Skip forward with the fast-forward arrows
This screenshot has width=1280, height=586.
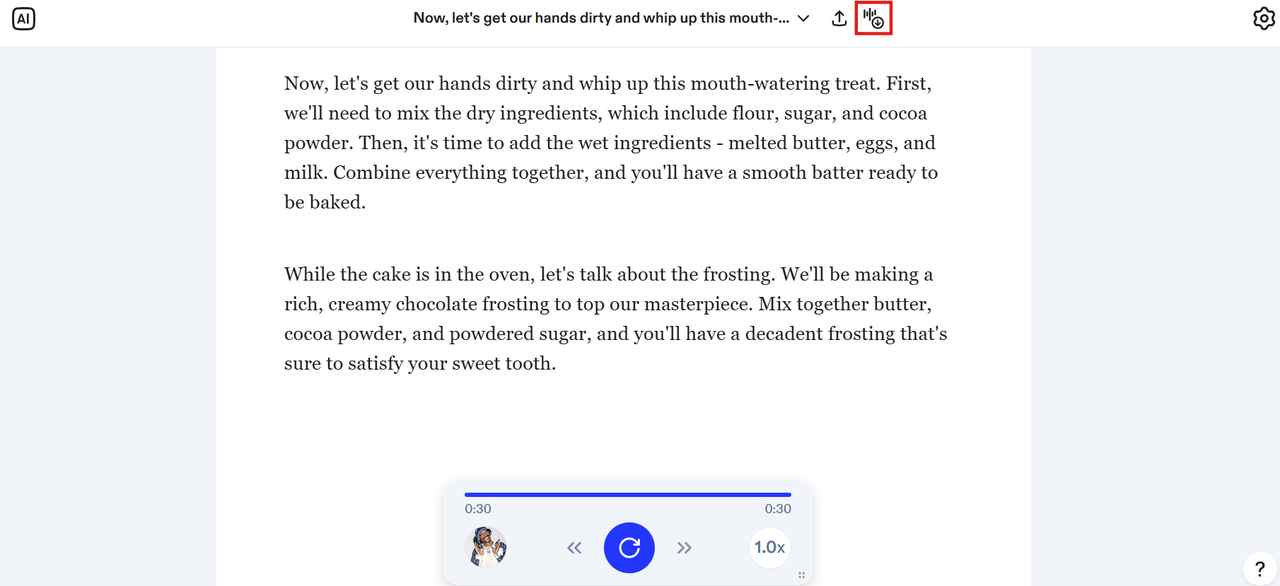point(684,548)
